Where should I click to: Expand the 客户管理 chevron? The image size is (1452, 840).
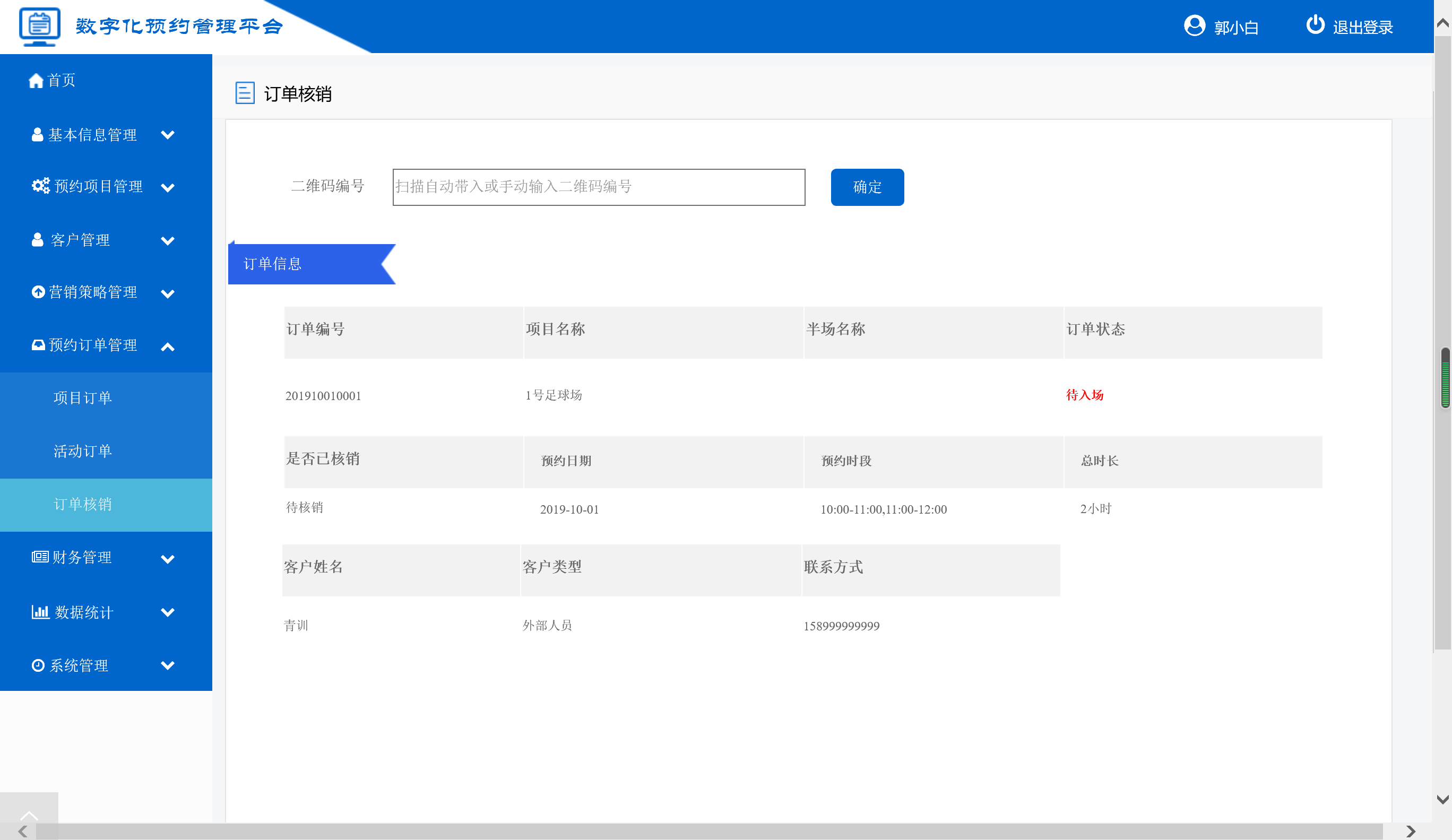coord(168,241)
